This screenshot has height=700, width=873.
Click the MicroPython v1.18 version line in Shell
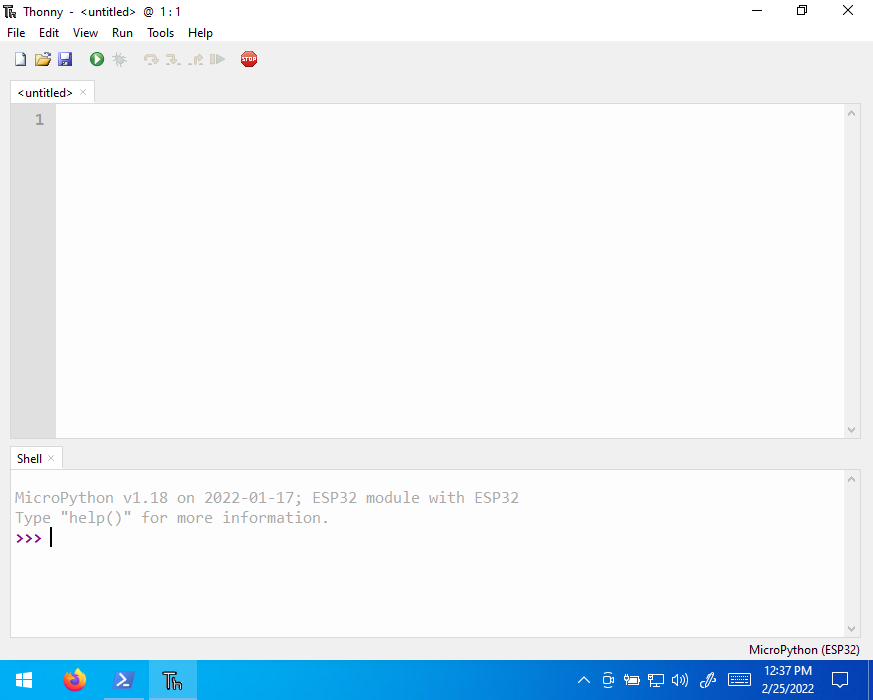pyautogui.click(x=267, y=497)
